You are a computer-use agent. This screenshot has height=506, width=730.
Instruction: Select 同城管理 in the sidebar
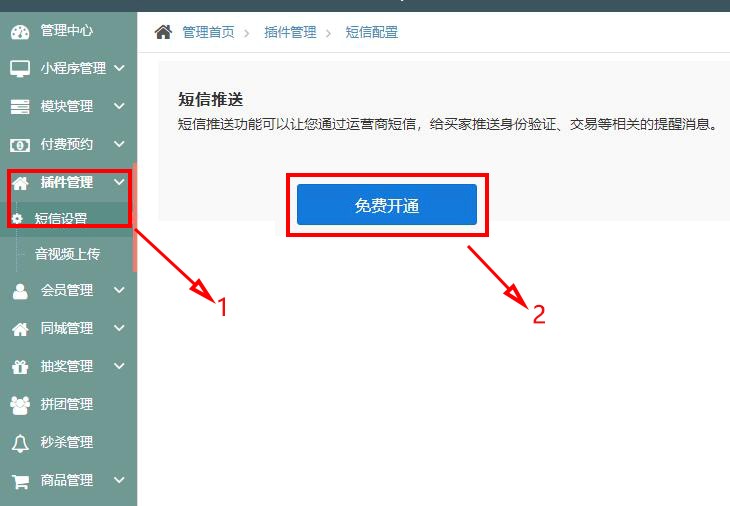pyautogui.click(x=67, y=328)
